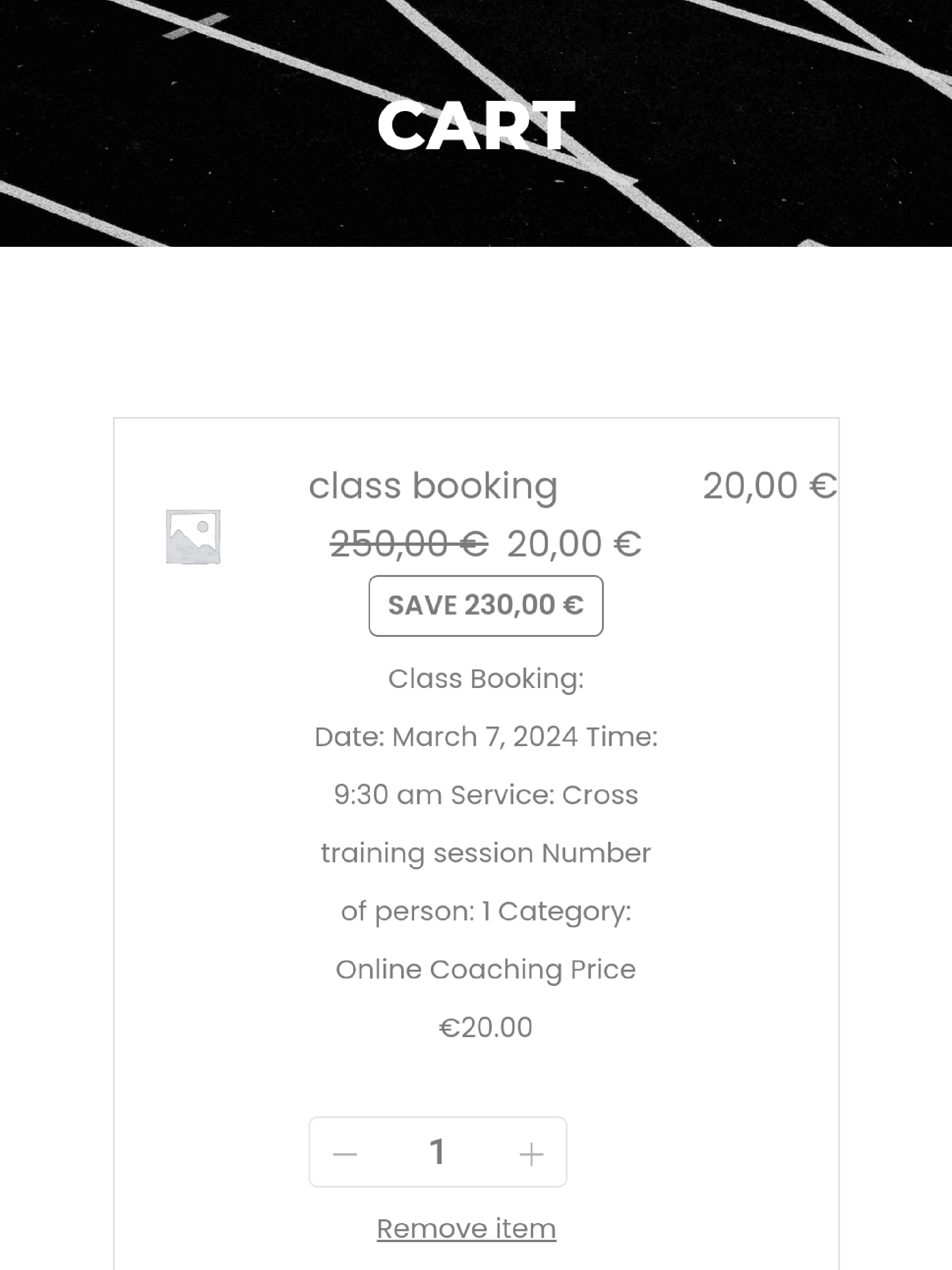Click the 'Online Coaching Price' text
Image resolution: width=952 pixels, height=1270 pixels.
pyautogui.click(x=486, y=970)
